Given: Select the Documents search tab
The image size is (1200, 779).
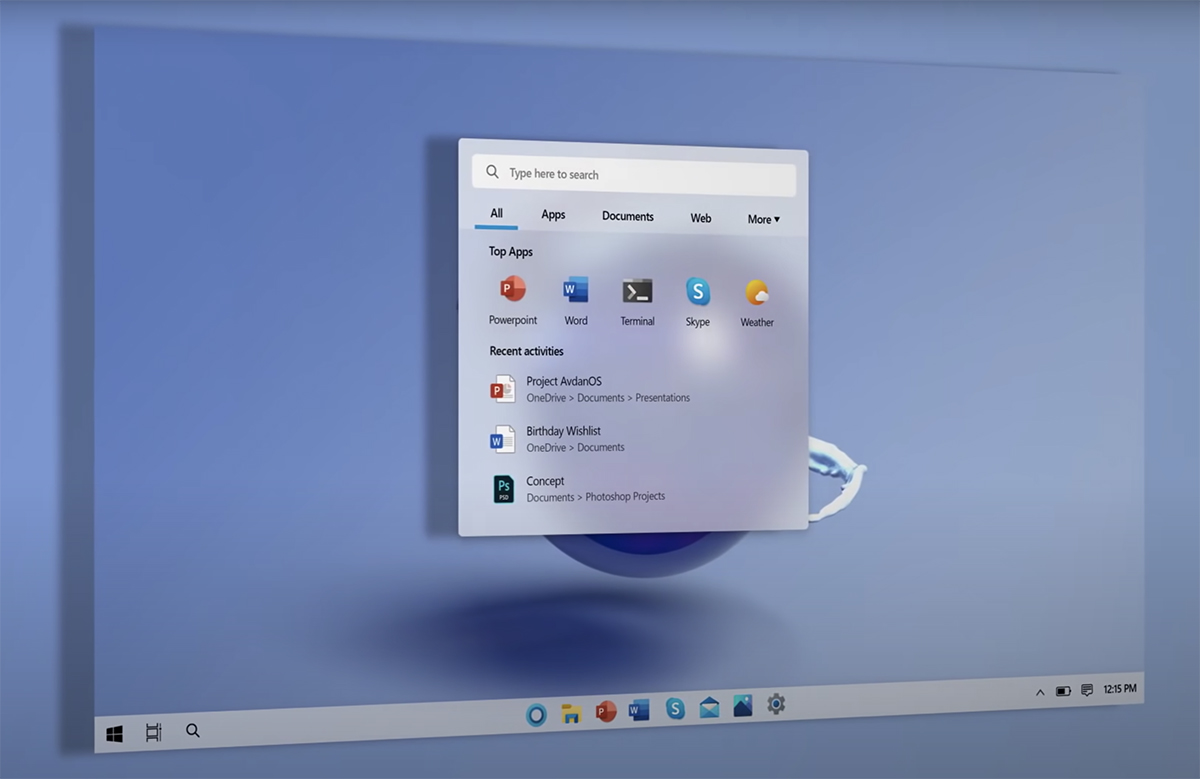Looking at the screenshot, I should [x=627, y=216].
